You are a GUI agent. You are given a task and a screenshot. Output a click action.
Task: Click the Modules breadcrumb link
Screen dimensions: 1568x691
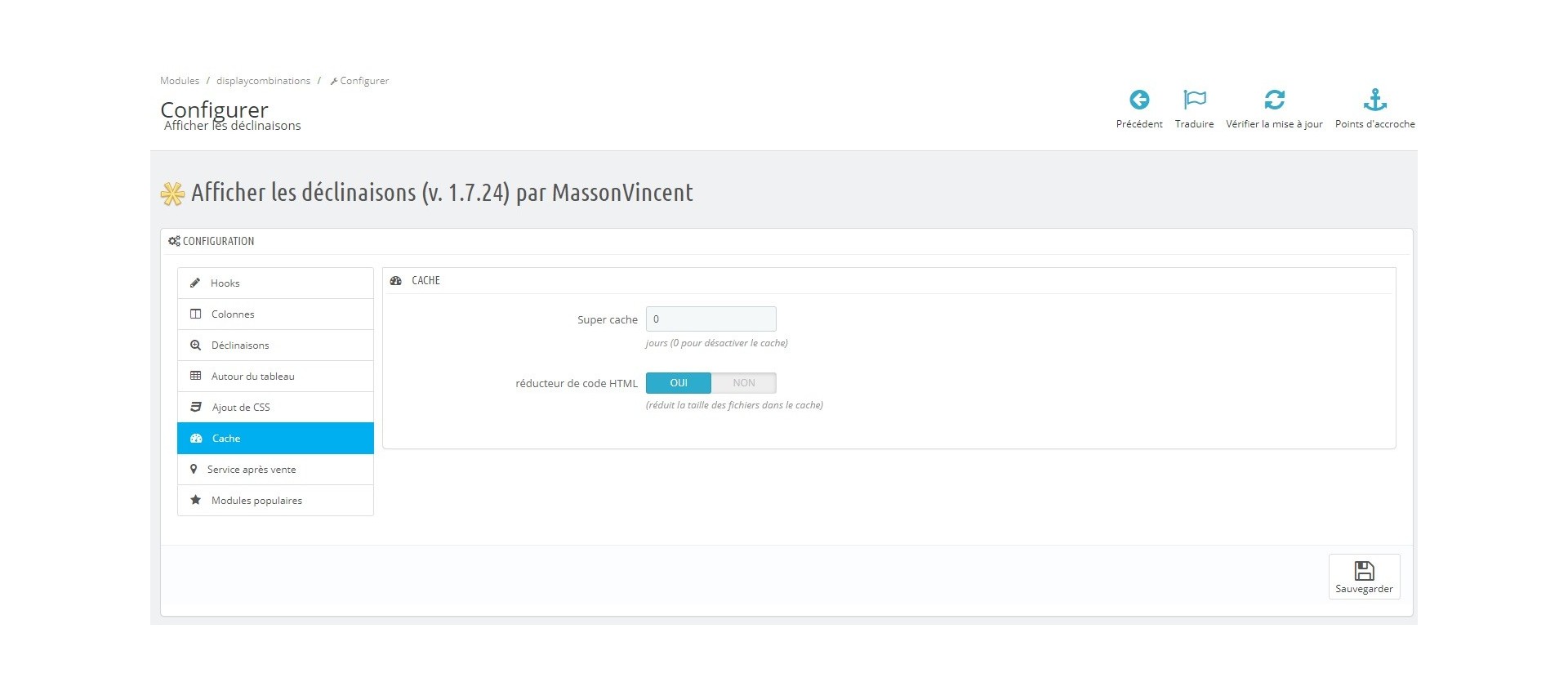tap(180, 81)
